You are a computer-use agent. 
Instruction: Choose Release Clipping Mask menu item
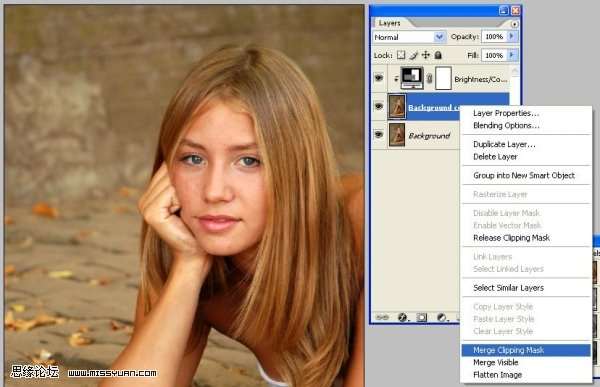point(511,238)
